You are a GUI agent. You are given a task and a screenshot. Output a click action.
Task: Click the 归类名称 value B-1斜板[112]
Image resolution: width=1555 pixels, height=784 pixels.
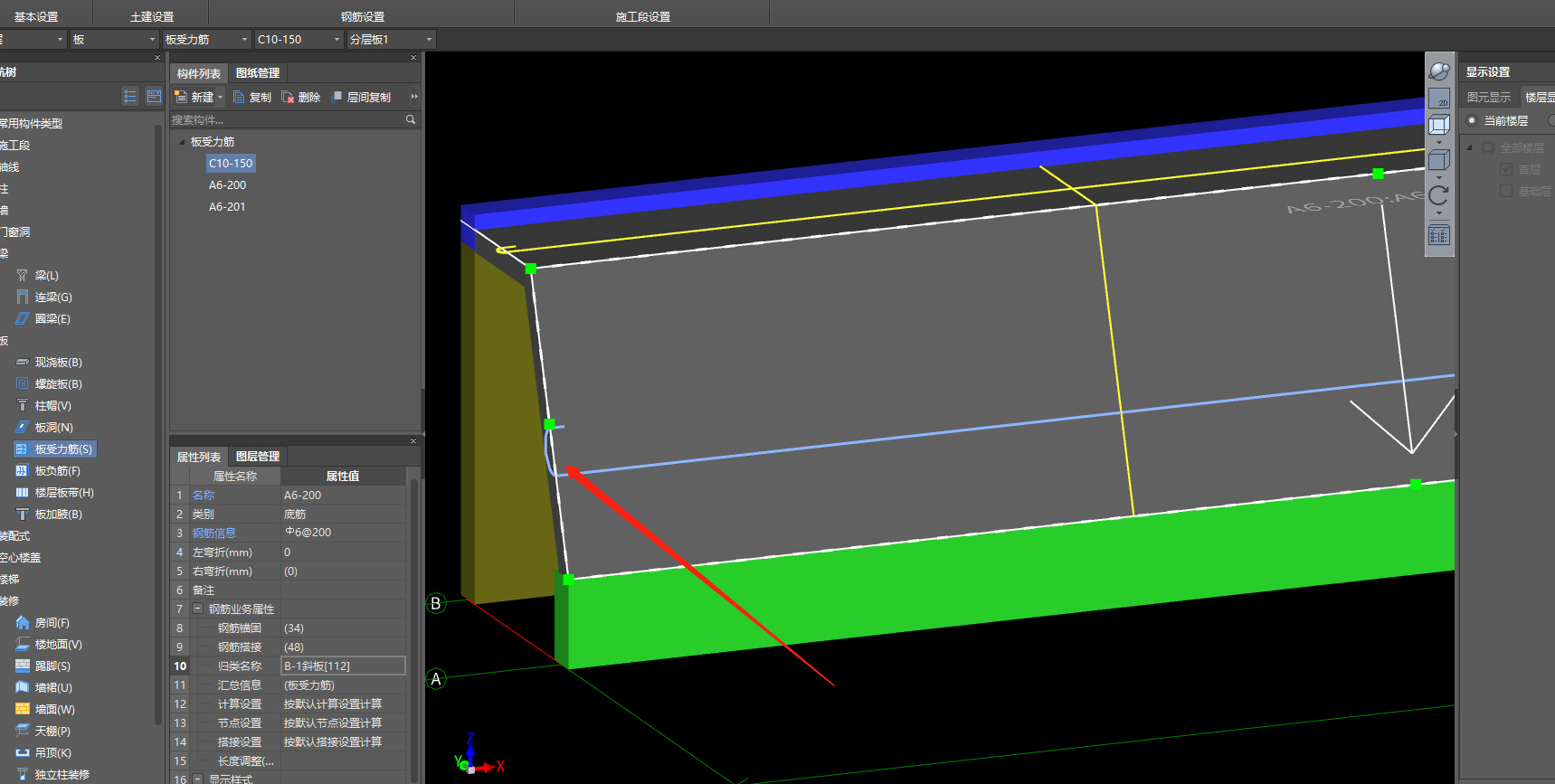click(x=343, y=666)
